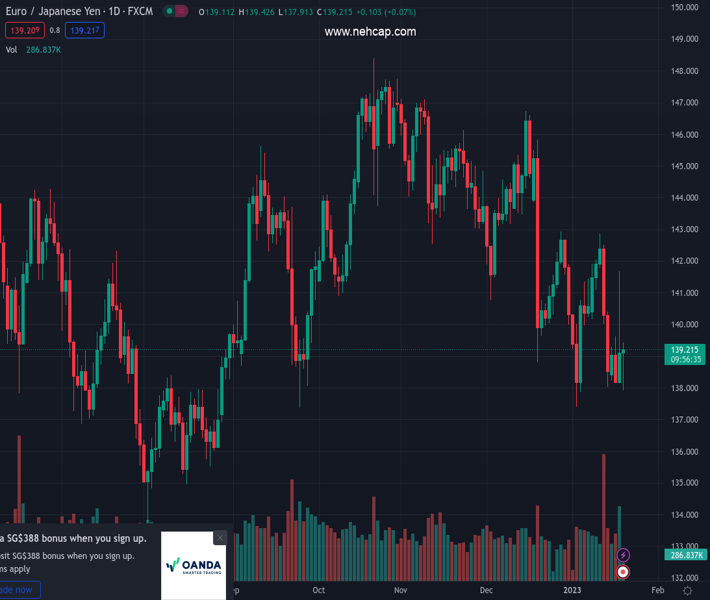710x600 pixels.
Task: Click the OANDA logo thumbnail
Action: coord(193,567)
